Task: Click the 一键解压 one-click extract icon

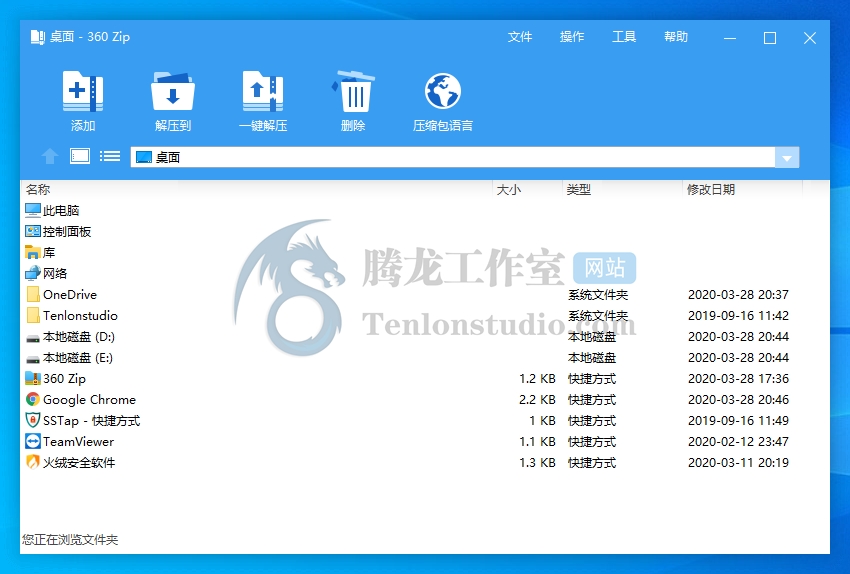Action: pyautogui.click(x=263, y=91)
